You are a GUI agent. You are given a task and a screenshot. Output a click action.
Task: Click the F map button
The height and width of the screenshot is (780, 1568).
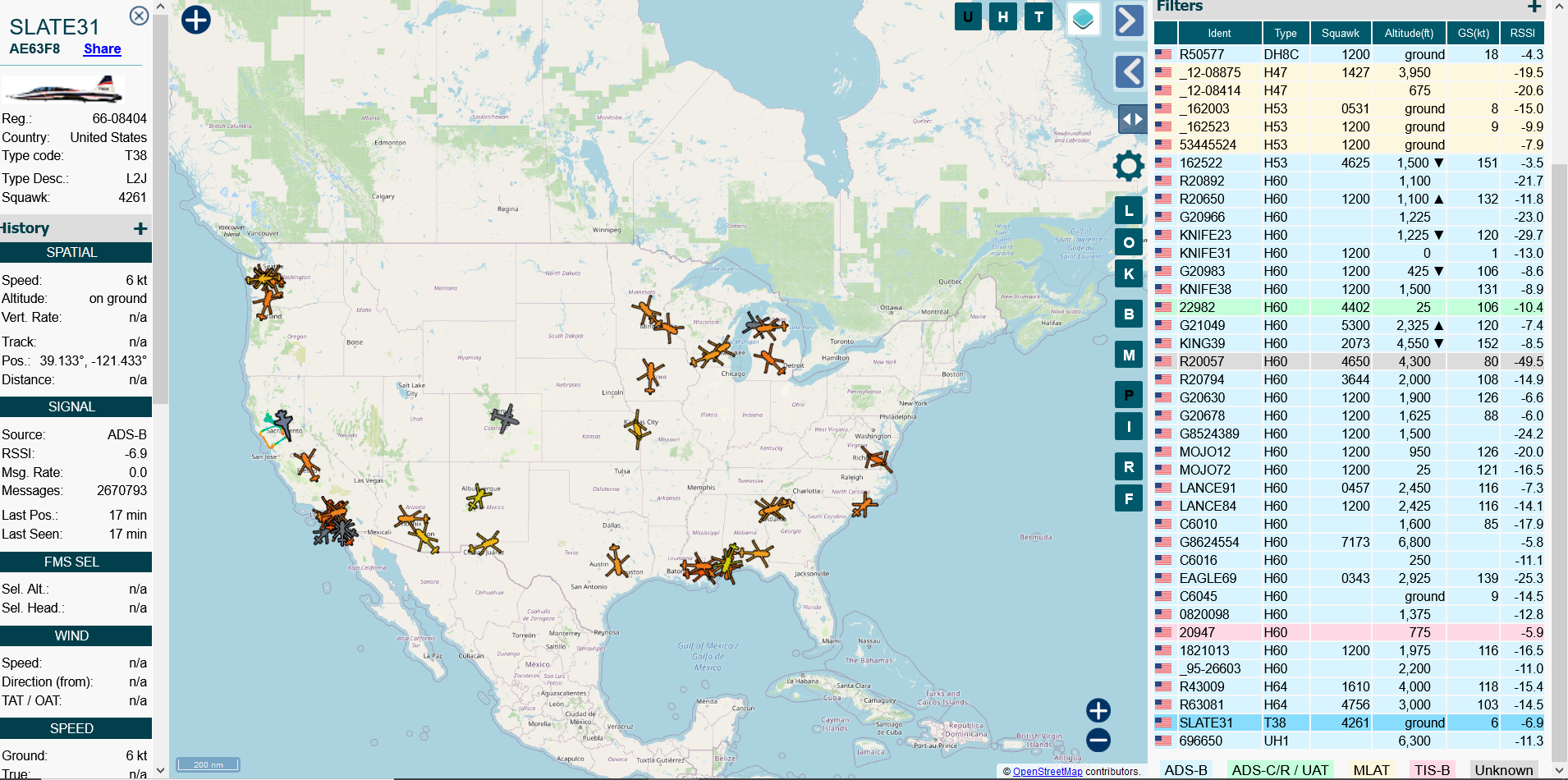[1129, 498]
